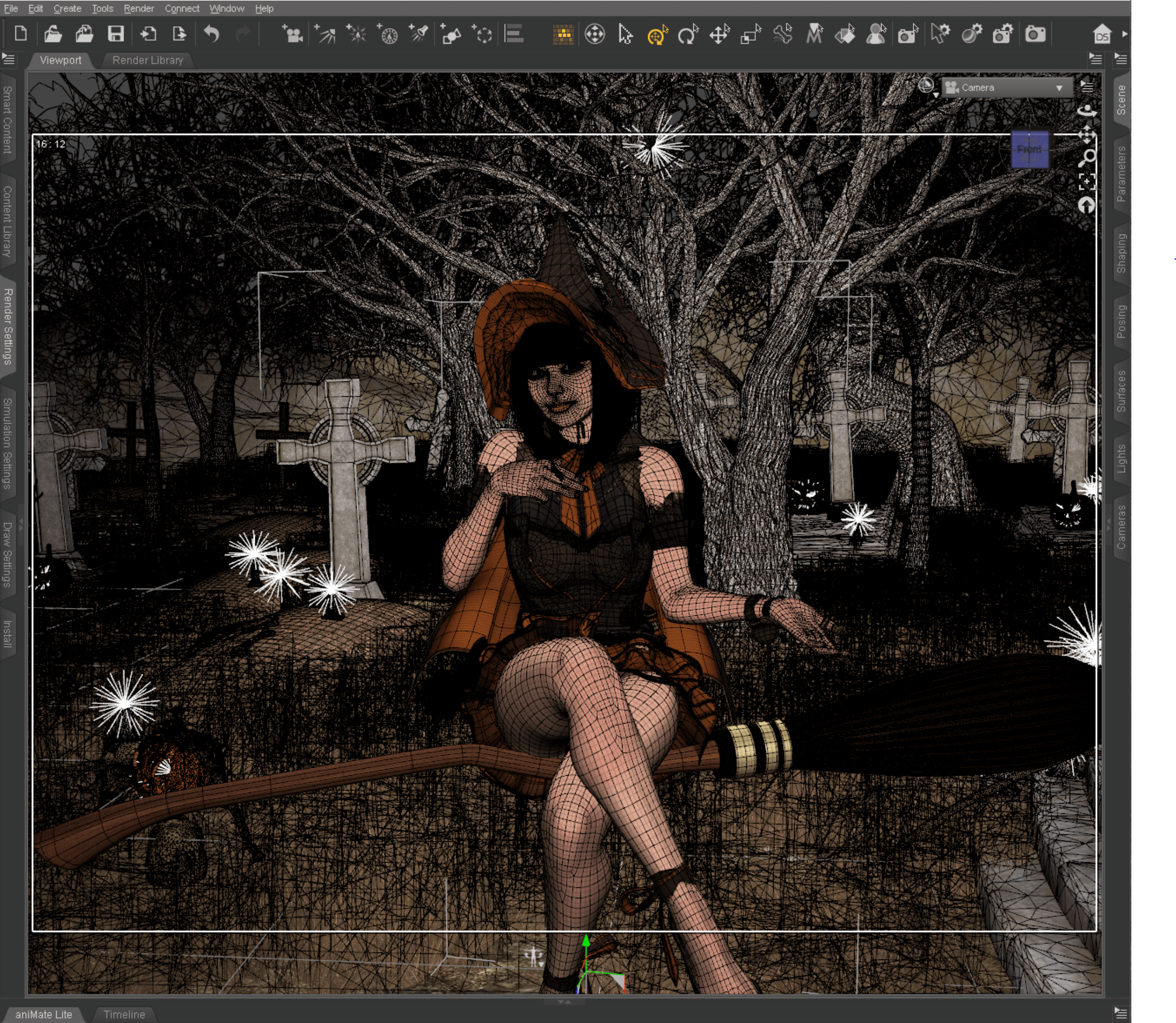
Task: Create a new primitive
Action: pyautogui.click(x=450, y=34)
